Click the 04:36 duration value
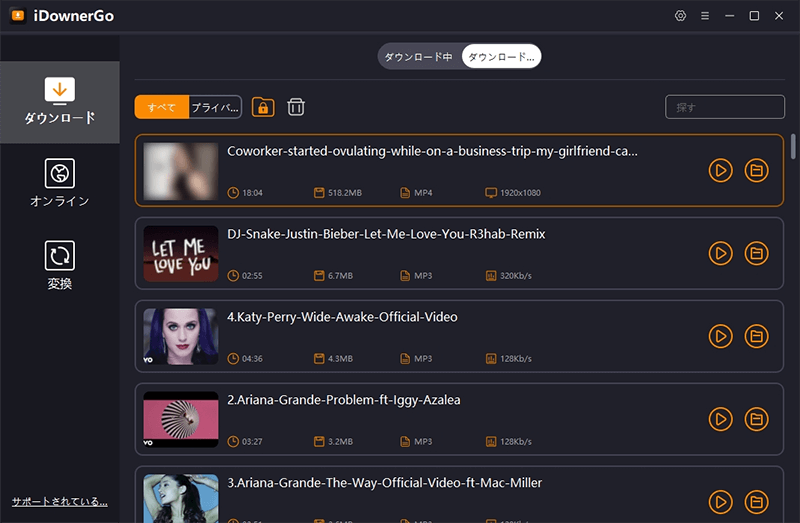This screenshot has width=800, height=523. coord(252,359)
